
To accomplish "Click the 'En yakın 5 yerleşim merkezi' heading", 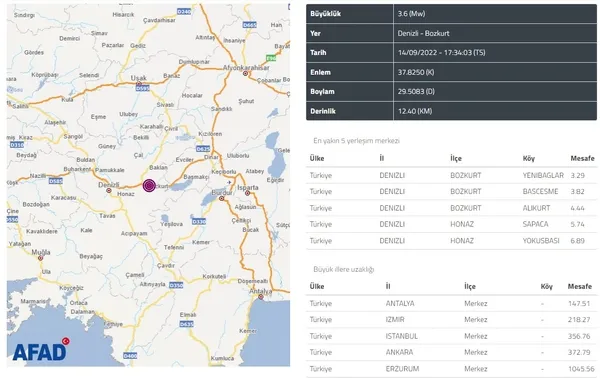I will 356,141.
